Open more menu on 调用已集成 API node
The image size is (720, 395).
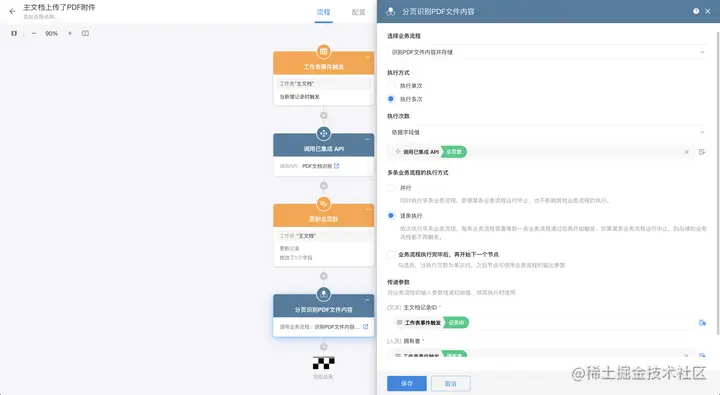pyautogui.click(x=367, y=139)
